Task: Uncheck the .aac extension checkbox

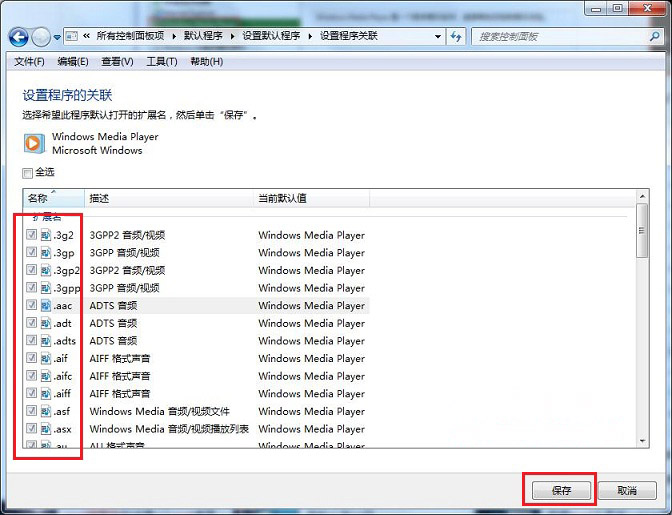Action: 31,305
